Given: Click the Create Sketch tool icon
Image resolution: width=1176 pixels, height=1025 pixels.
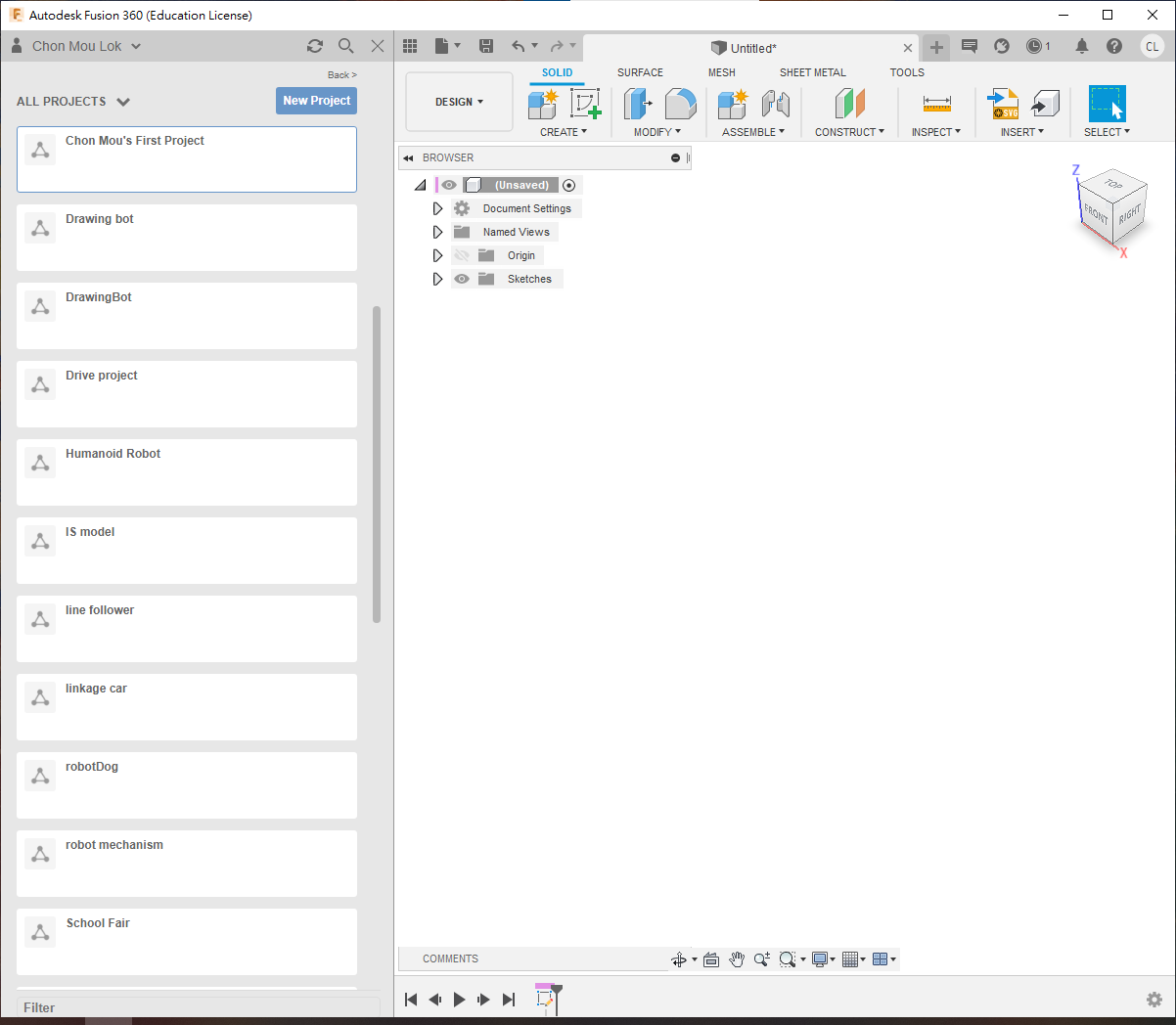Looking at the screenshot, I should pos(585,104).
